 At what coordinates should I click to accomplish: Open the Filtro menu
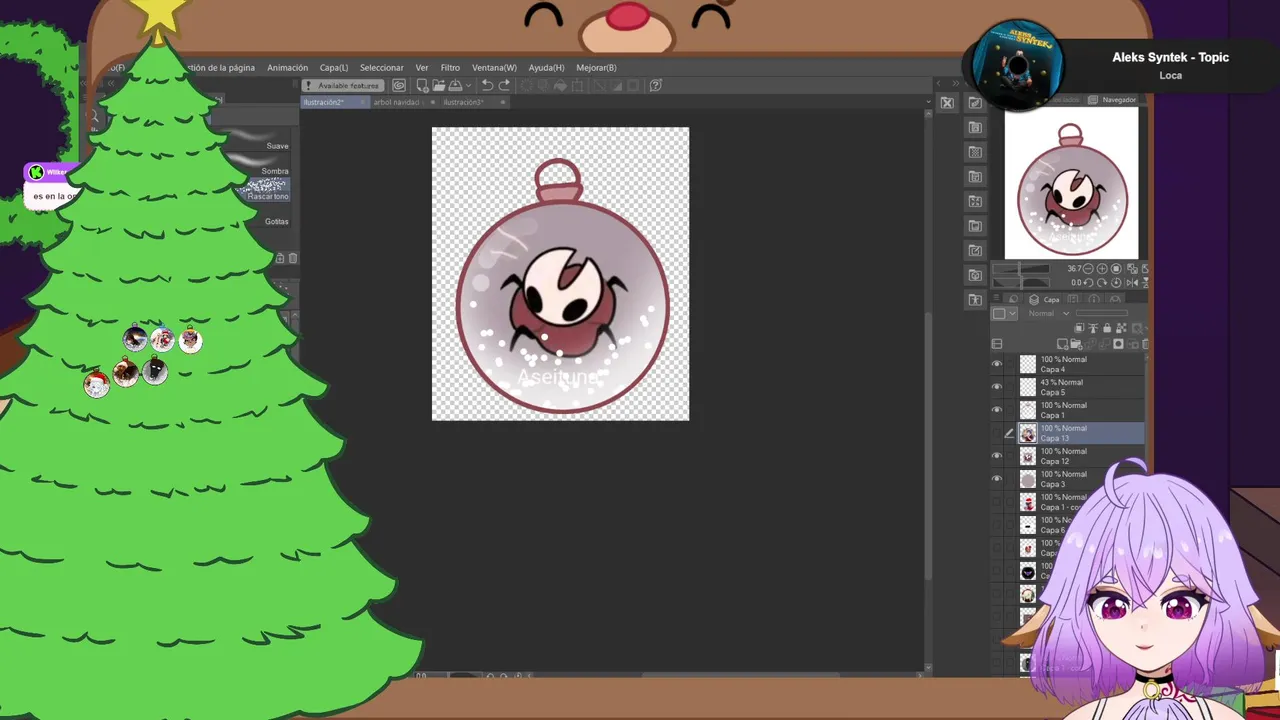[x=450, y=68]
